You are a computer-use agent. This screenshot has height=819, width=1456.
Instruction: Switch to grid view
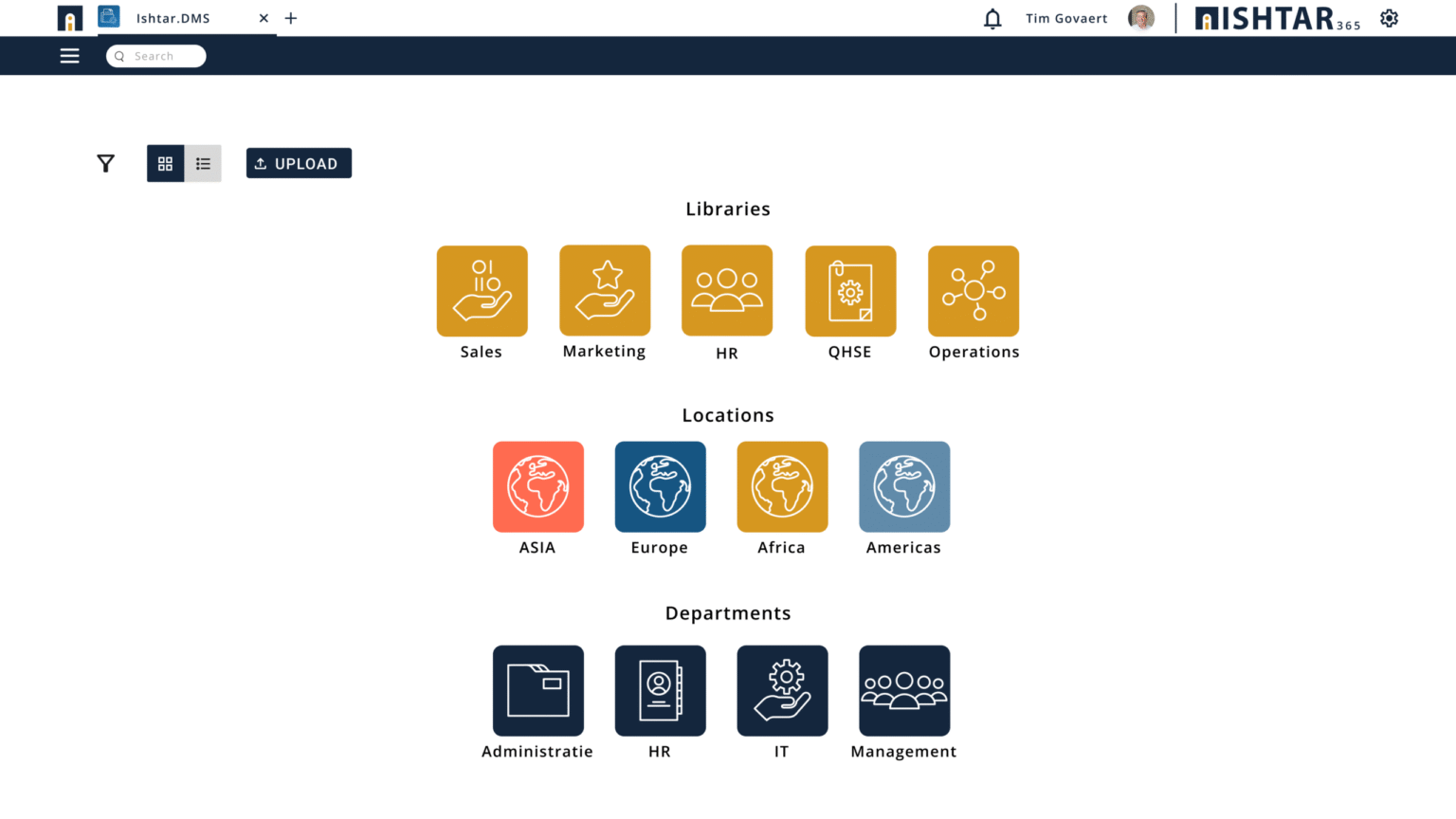tap(165, 163)
